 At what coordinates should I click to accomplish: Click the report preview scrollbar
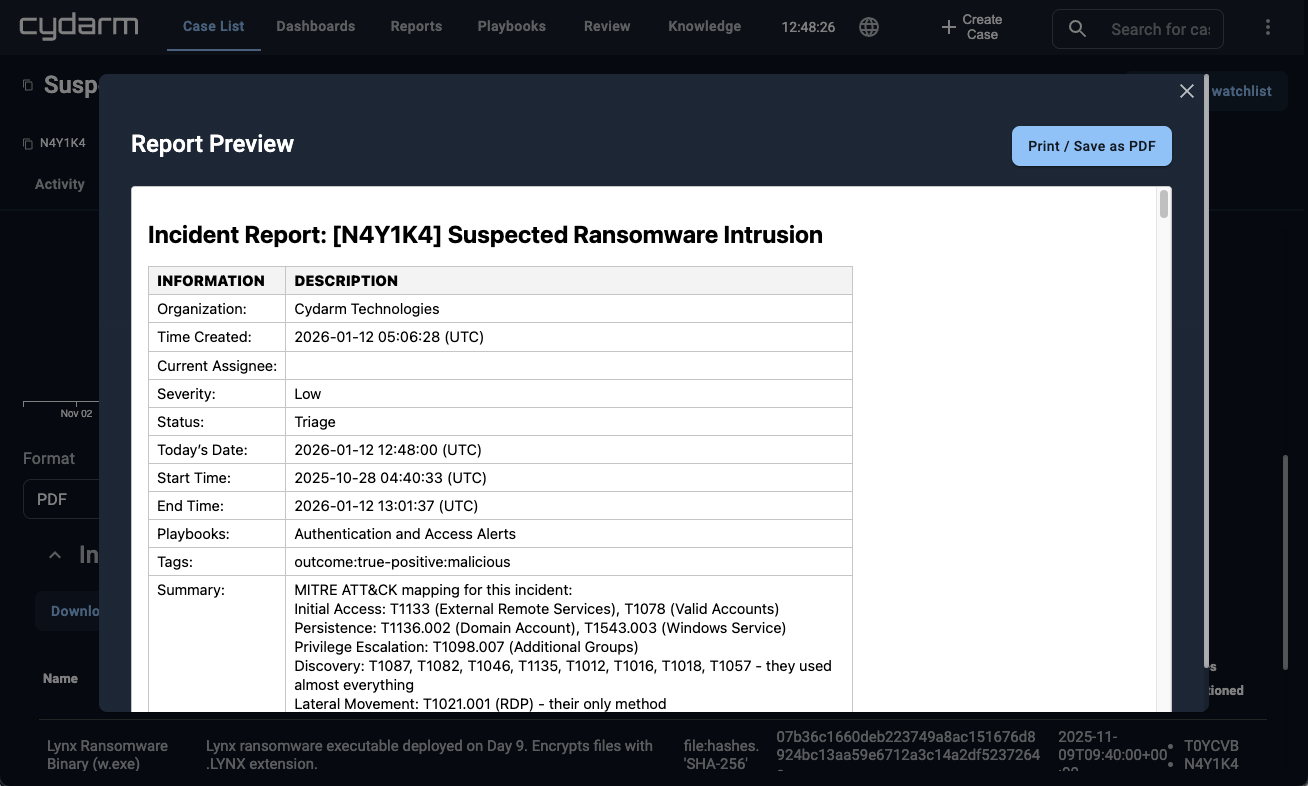click(1163, 205)
